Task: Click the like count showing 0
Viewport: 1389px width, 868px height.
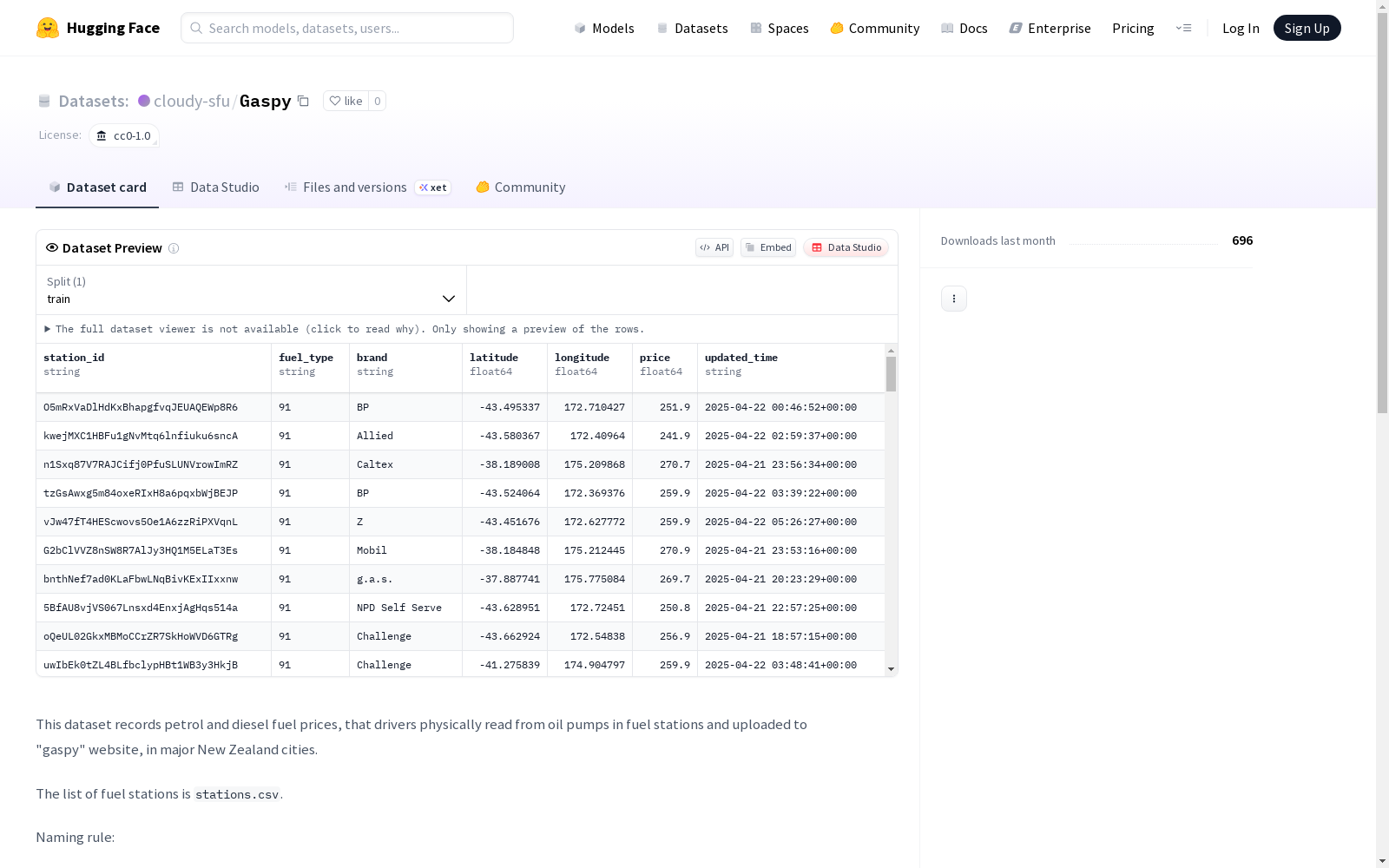Action: 377,101
